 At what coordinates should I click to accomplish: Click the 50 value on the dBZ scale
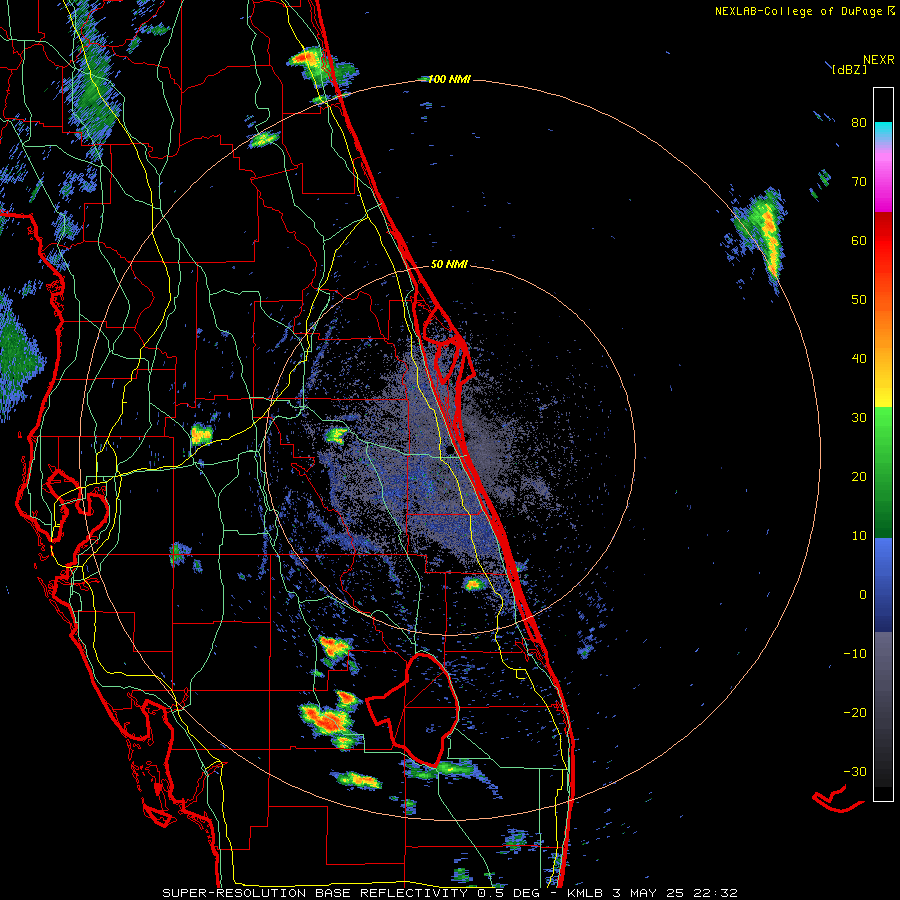point(859,300)
